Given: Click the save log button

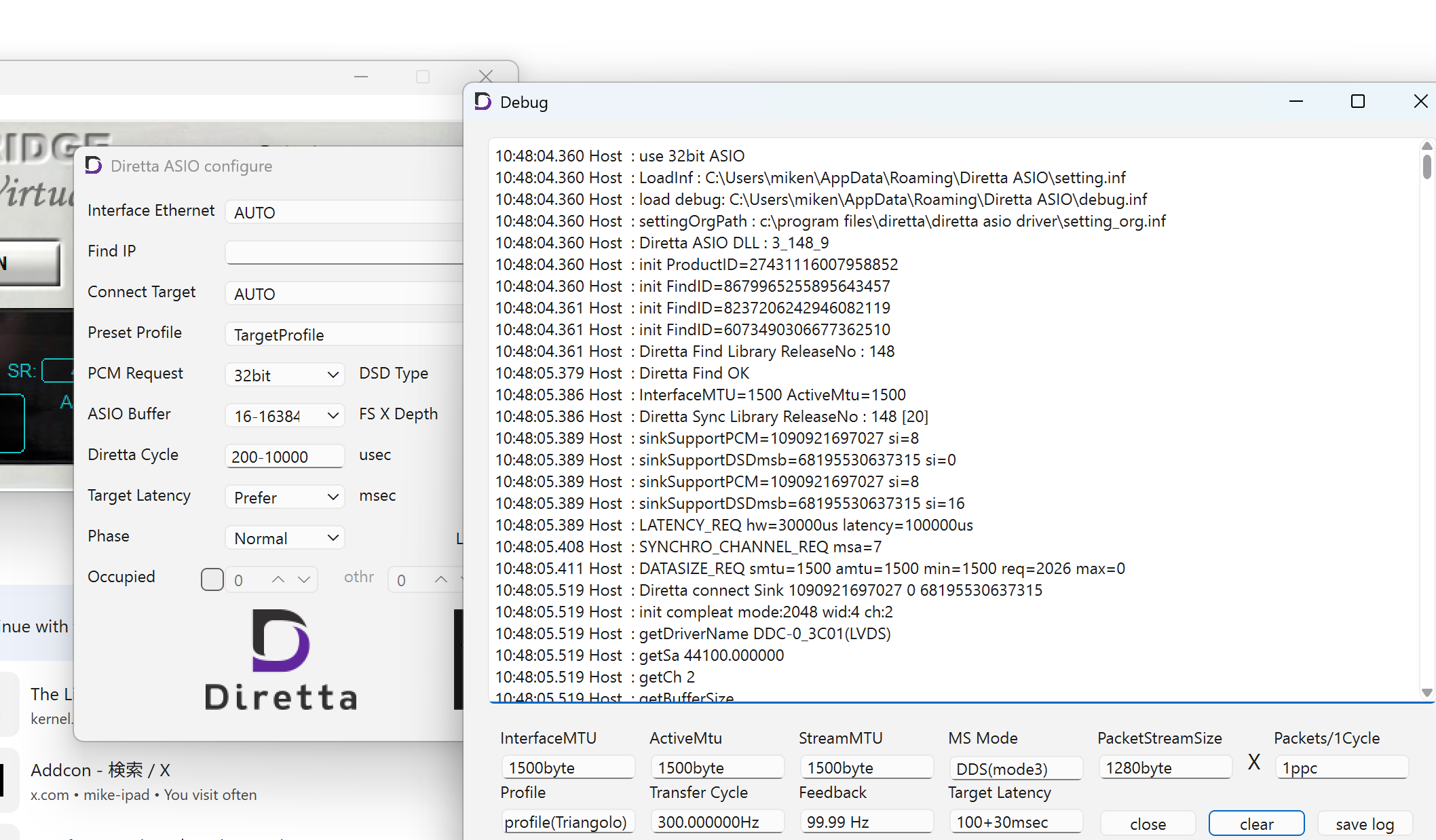Looking at the screenshot, I should click(x=1364, y=824).
